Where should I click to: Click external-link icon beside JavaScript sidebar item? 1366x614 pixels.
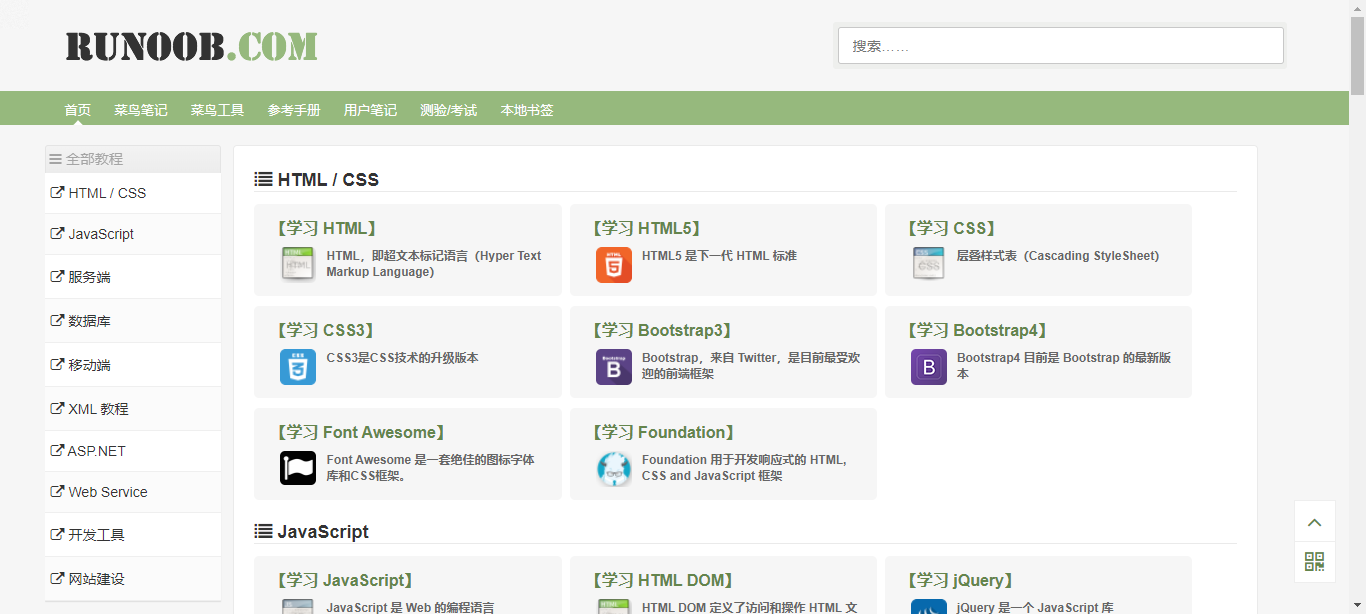(57, 234)
